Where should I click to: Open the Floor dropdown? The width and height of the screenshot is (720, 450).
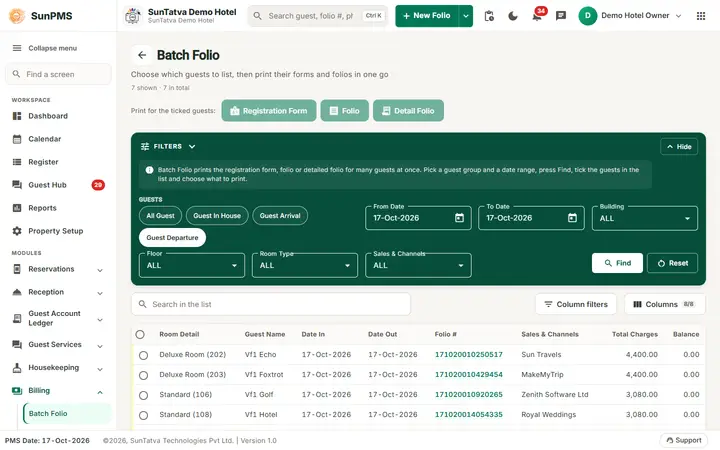click(192, 265)
